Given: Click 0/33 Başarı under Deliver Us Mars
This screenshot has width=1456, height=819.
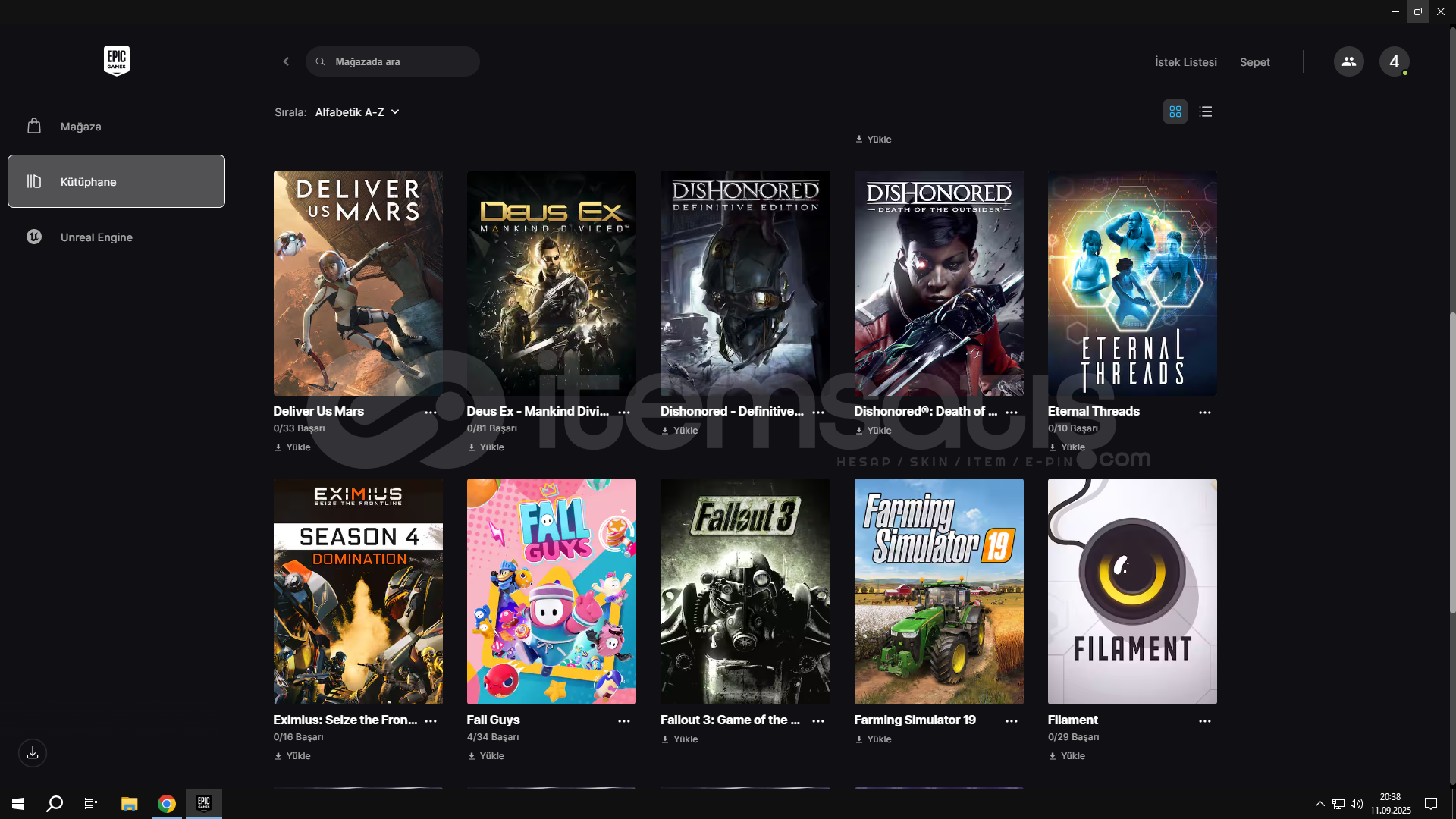Looking at the screenshot, I should (x=299, y=428).
